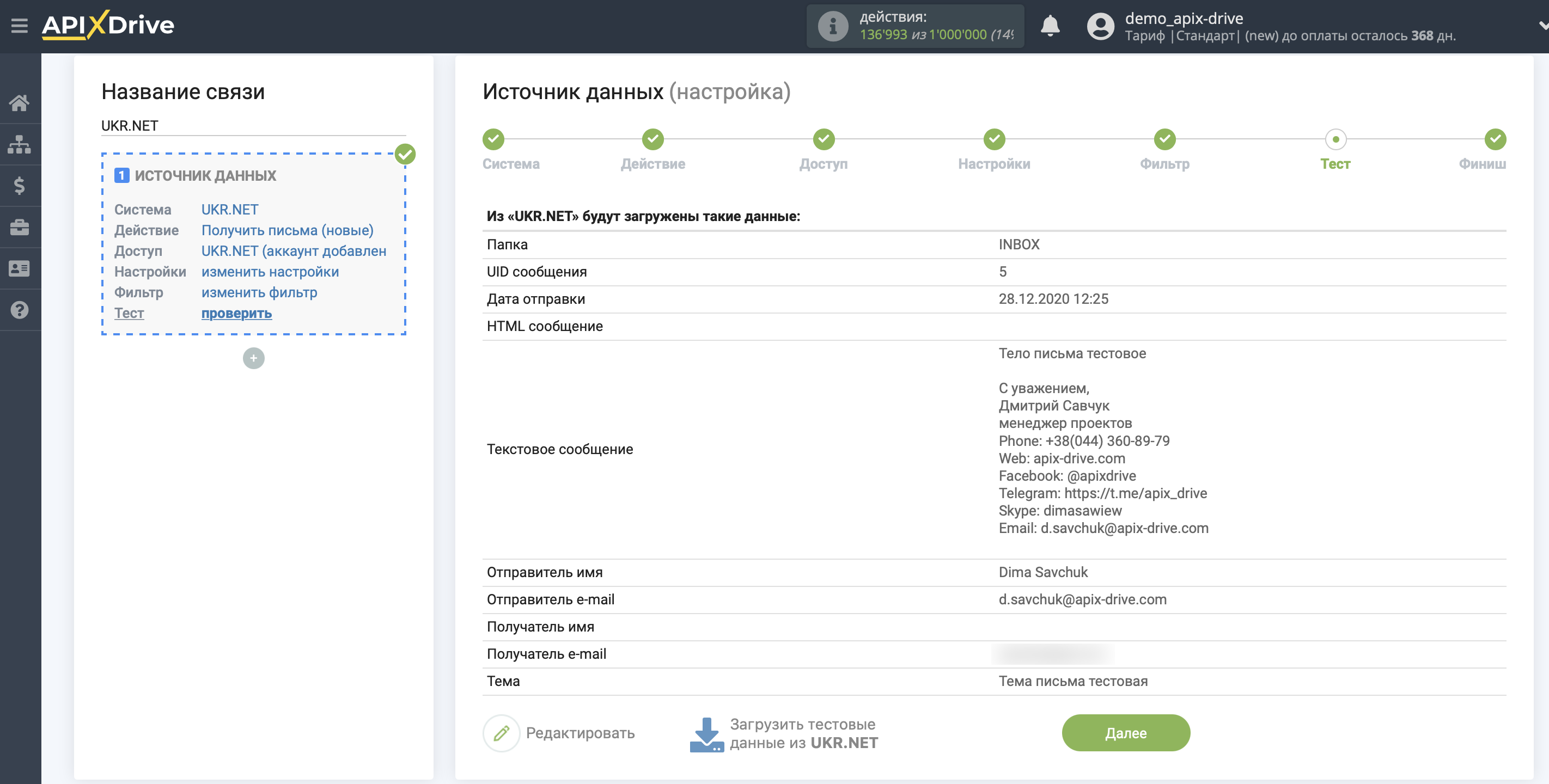Edit the connection name field UKR.NET
This screenshot has width=1549, height=784.
[x=253, y=126]
